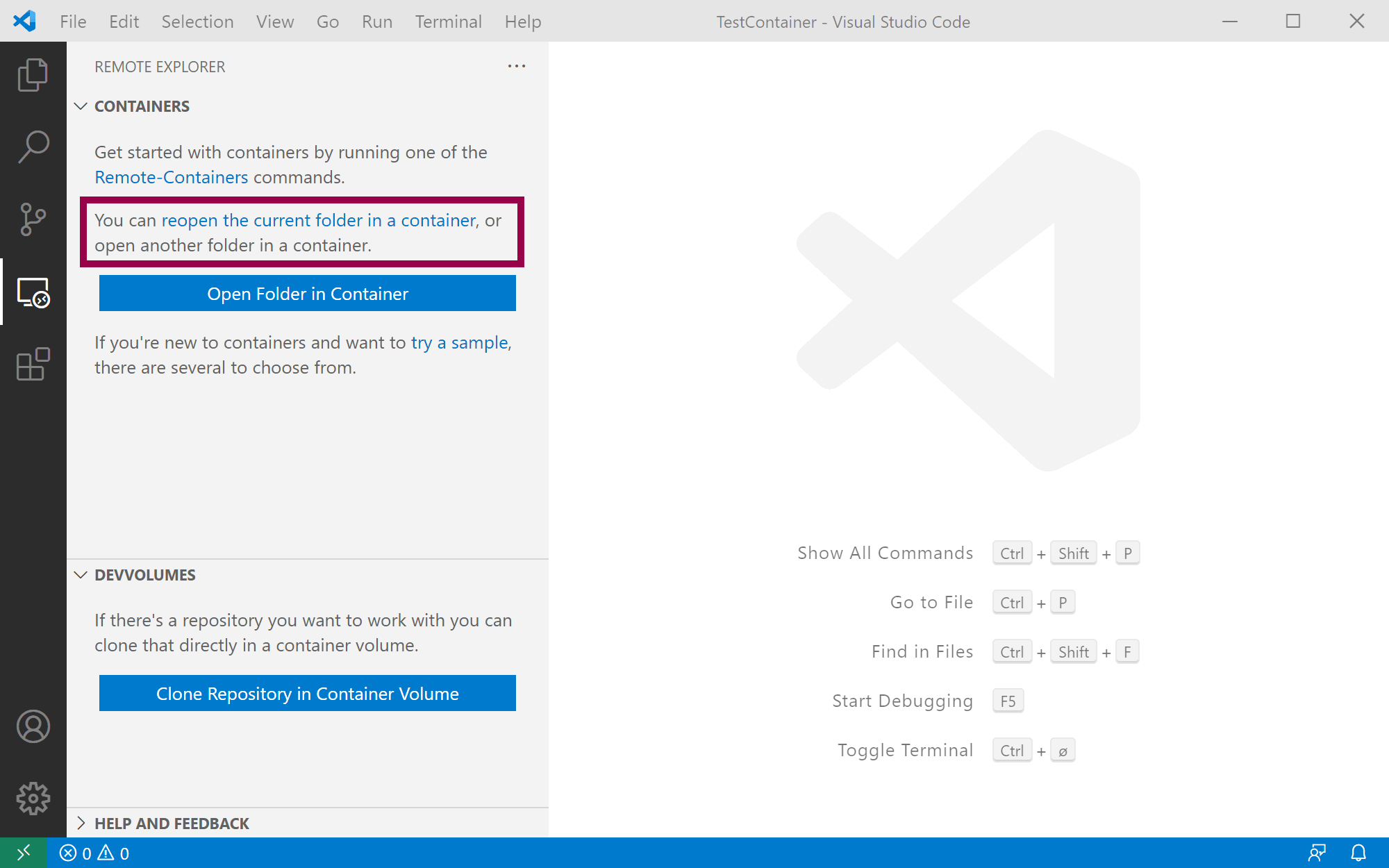
Task: Open the Selection menu
Action: pyautogui.click(x=197, y=22)
